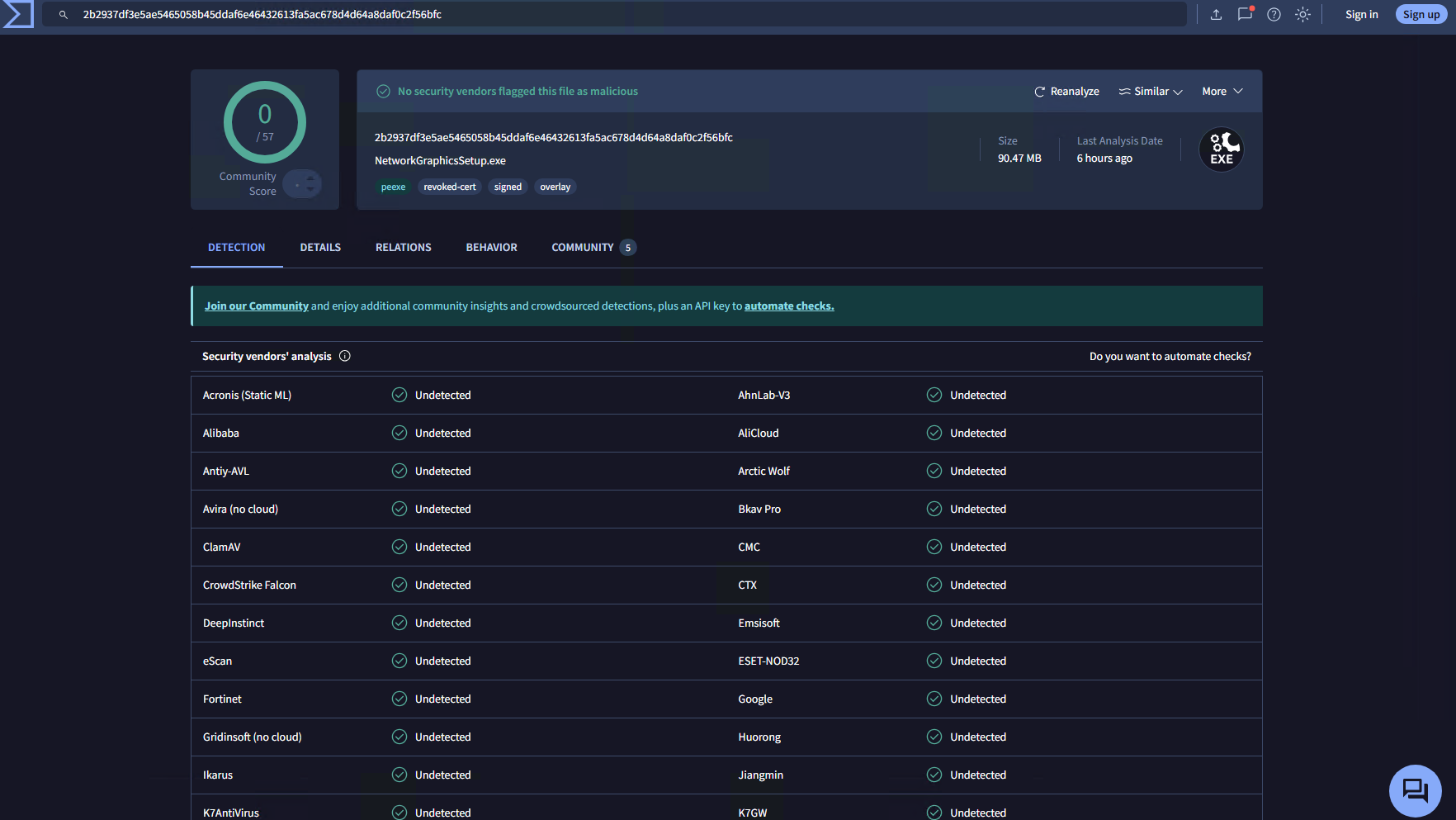Screen dimensions: 1456x820
Task: Click the Undetected check icon for ESET-NOD32
Action: [x=934, y=661]
